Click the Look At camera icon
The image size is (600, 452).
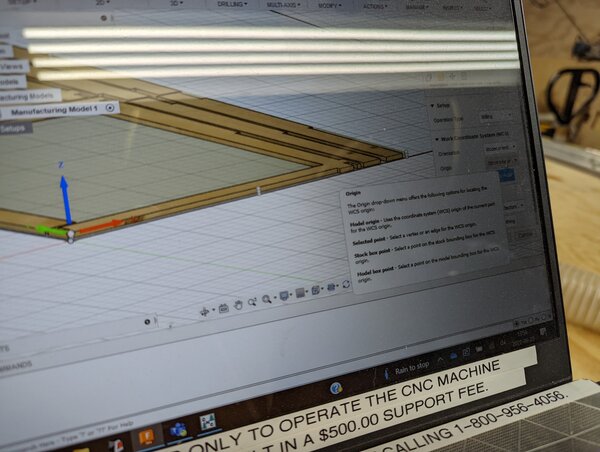tap(223, 308)
